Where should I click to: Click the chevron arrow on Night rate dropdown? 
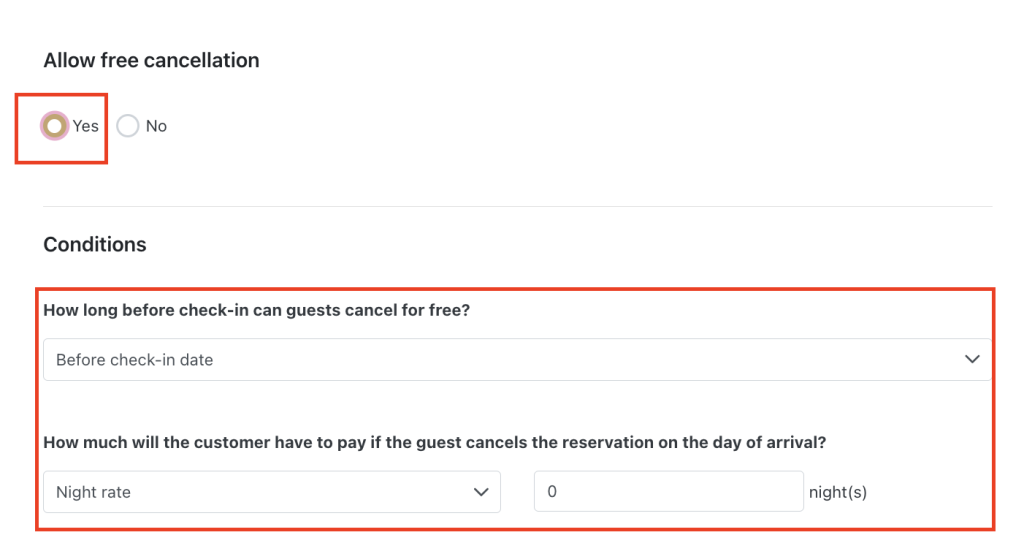480,492
